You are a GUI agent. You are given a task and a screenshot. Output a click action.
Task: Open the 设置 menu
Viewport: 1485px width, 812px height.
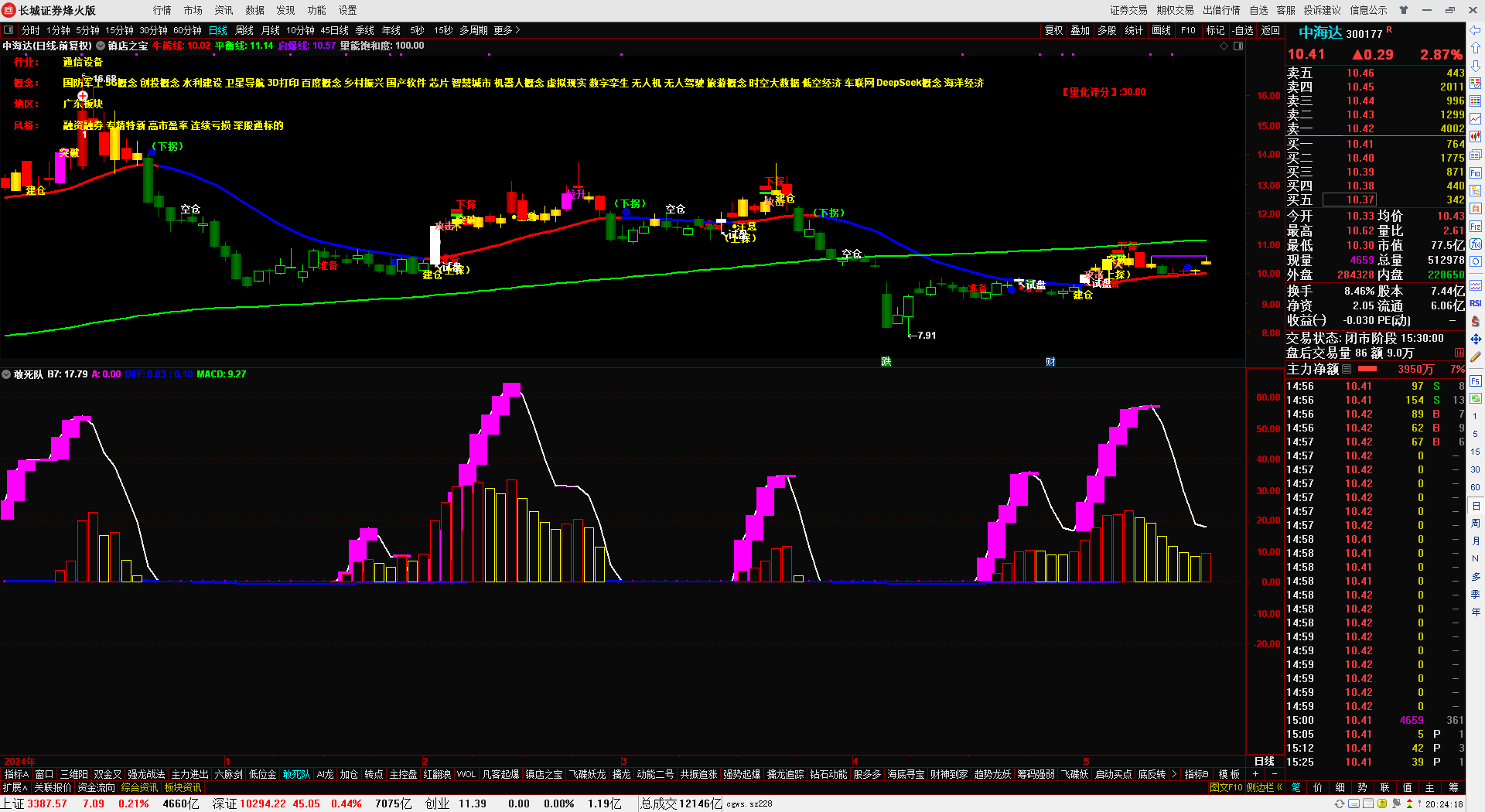point(348,10)
